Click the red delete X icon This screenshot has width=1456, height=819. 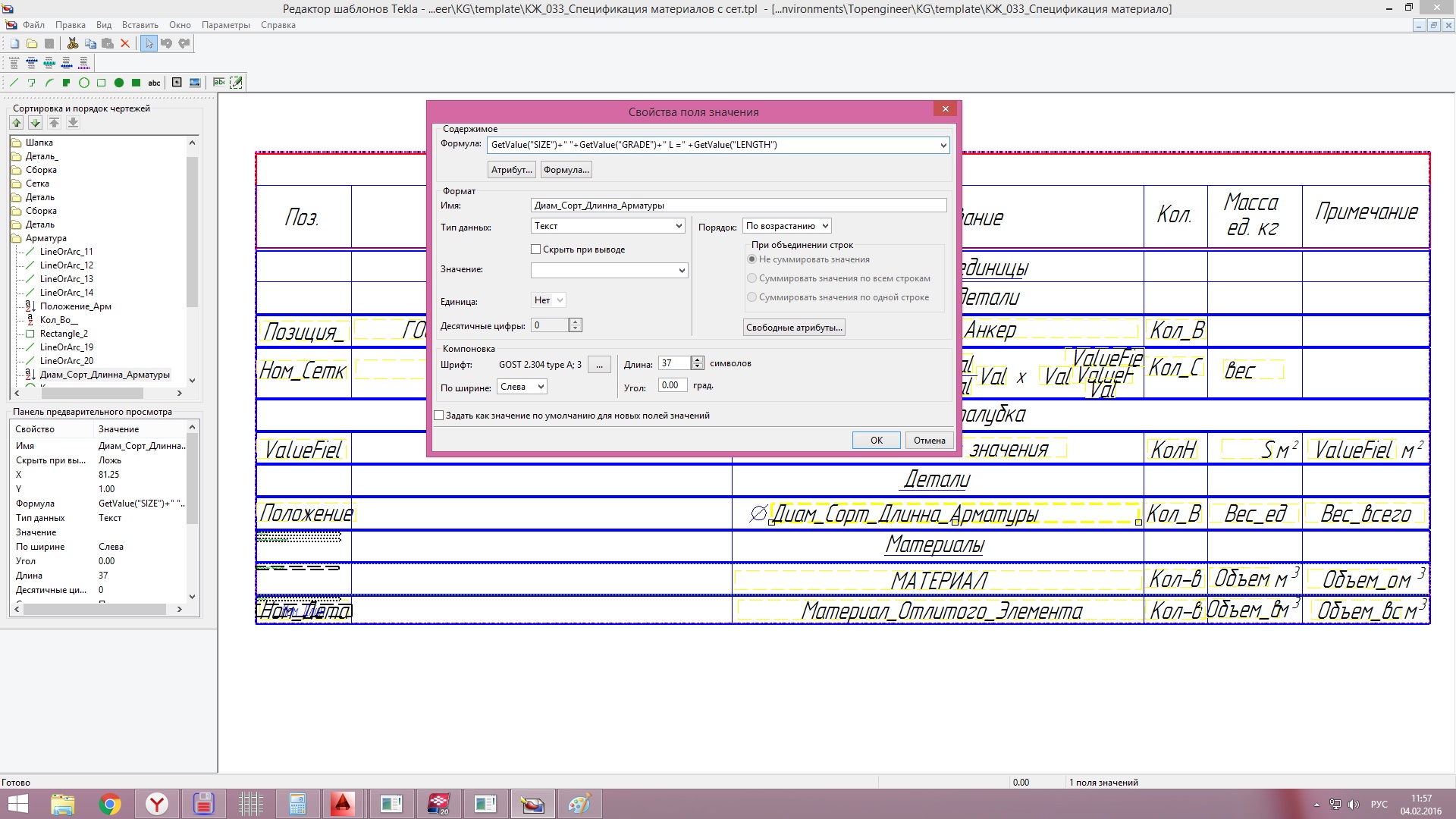[125, 43]
